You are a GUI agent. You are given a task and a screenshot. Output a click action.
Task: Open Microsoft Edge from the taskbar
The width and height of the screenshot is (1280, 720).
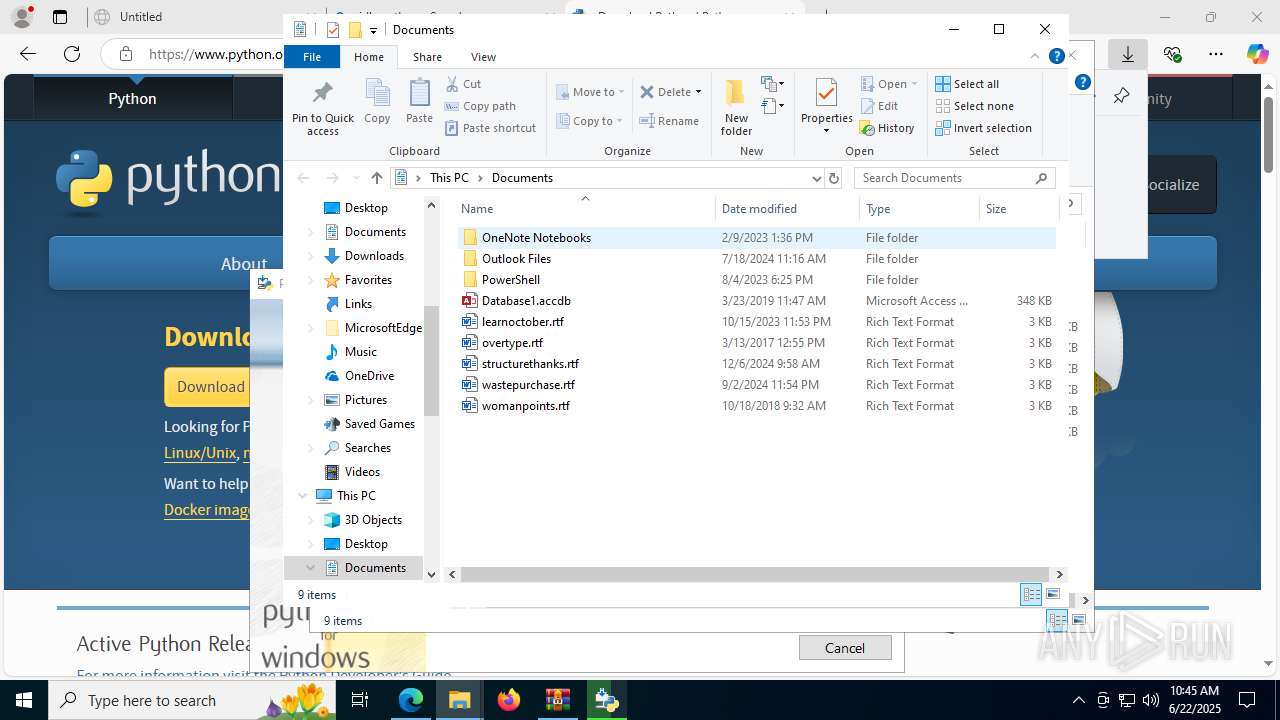pyautogui.click(x=411, y=700)
